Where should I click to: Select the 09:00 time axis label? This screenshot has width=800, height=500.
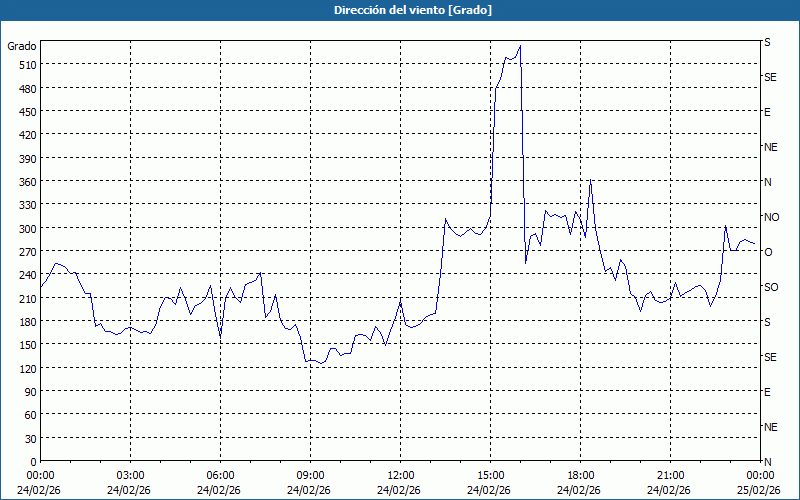coord(310,475)
